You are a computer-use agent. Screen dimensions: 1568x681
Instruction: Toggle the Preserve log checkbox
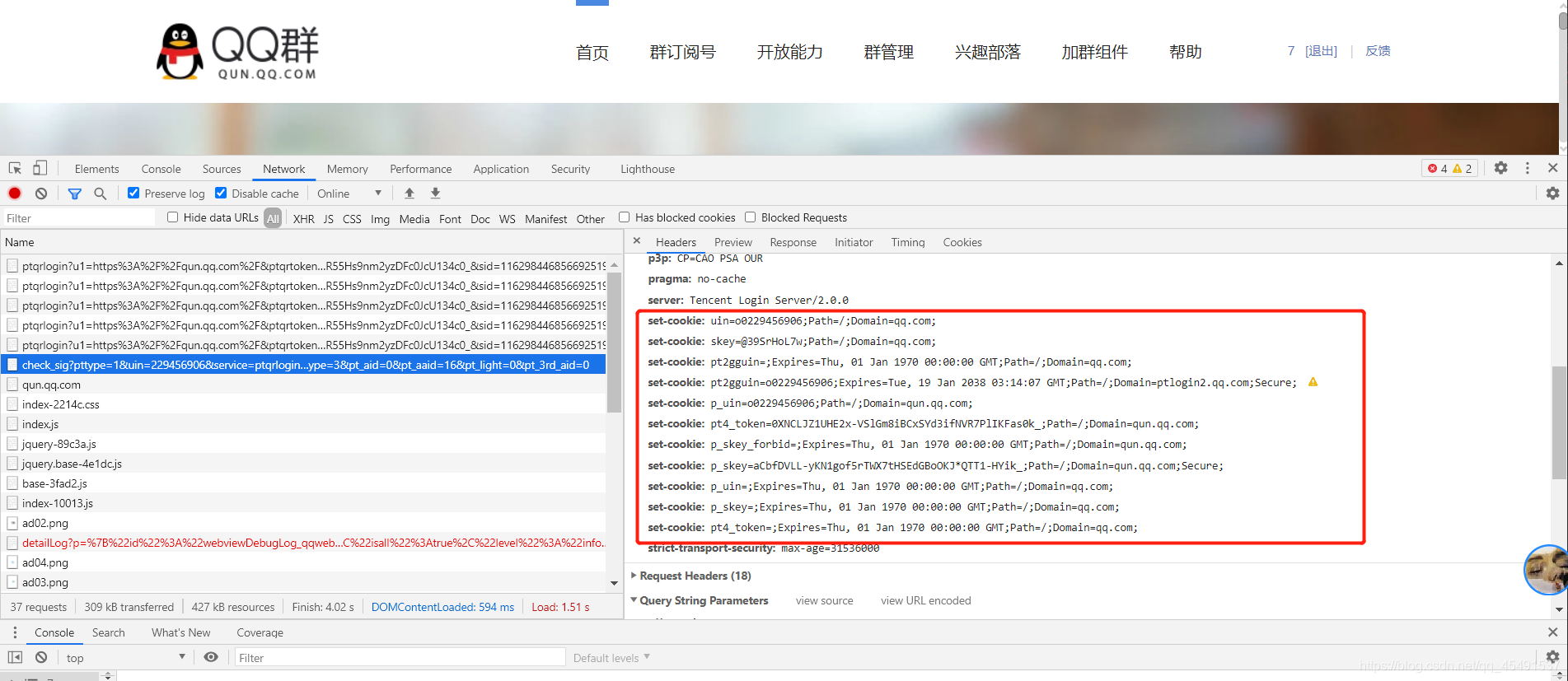[x=133, y=193]
